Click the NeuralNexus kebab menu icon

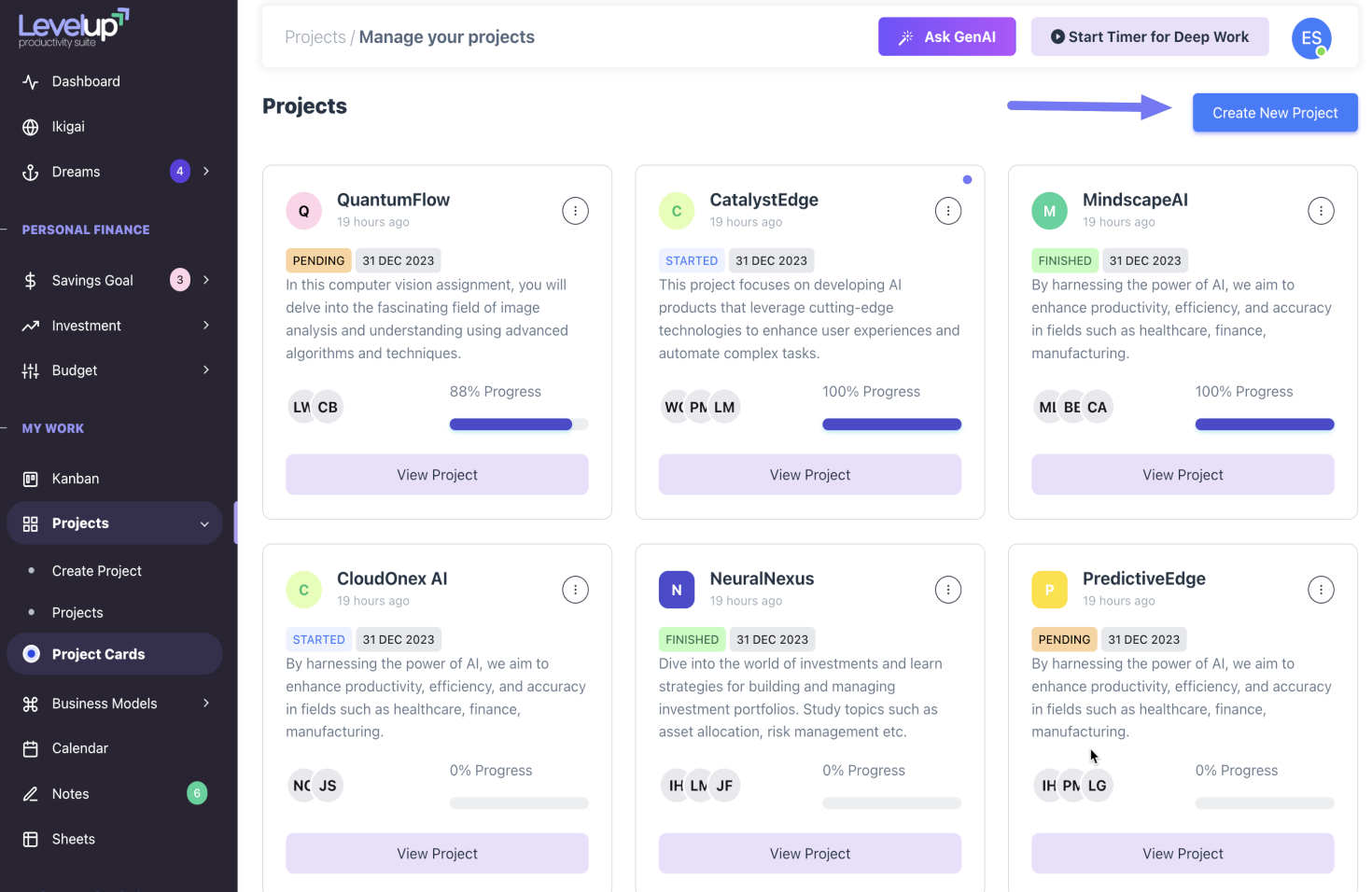947,590
